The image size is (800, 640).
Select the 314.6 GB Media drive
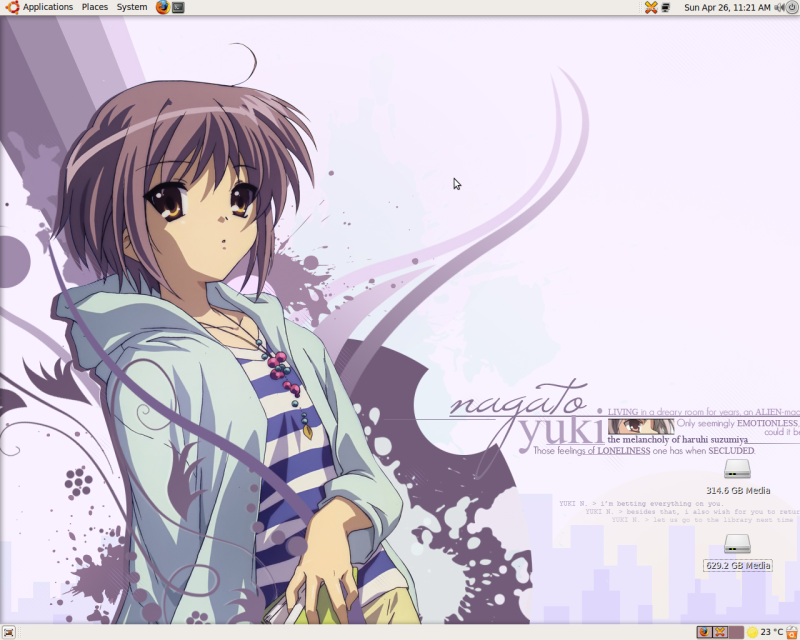click(738, 478)
